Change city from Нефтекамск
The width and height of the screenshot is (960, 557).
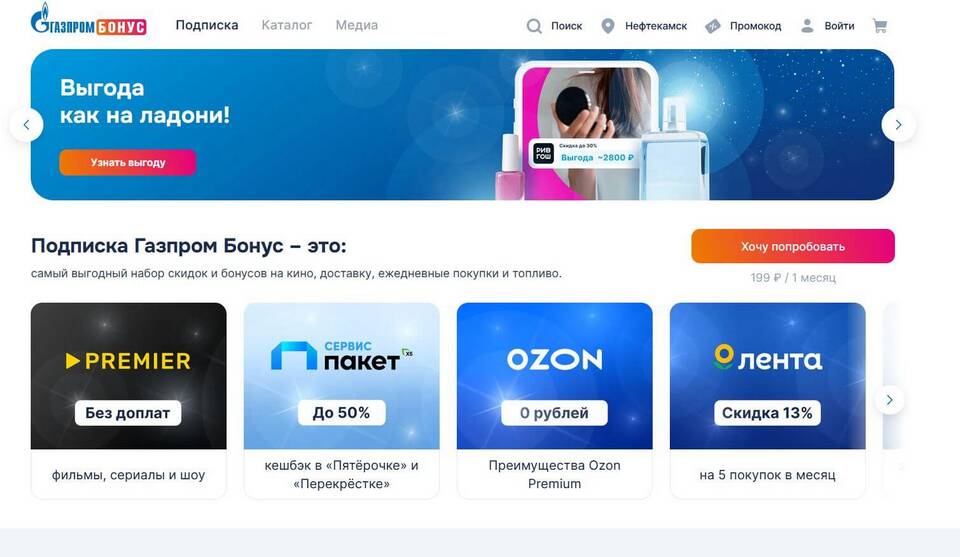pyautogui.click(x=656, y=26)
